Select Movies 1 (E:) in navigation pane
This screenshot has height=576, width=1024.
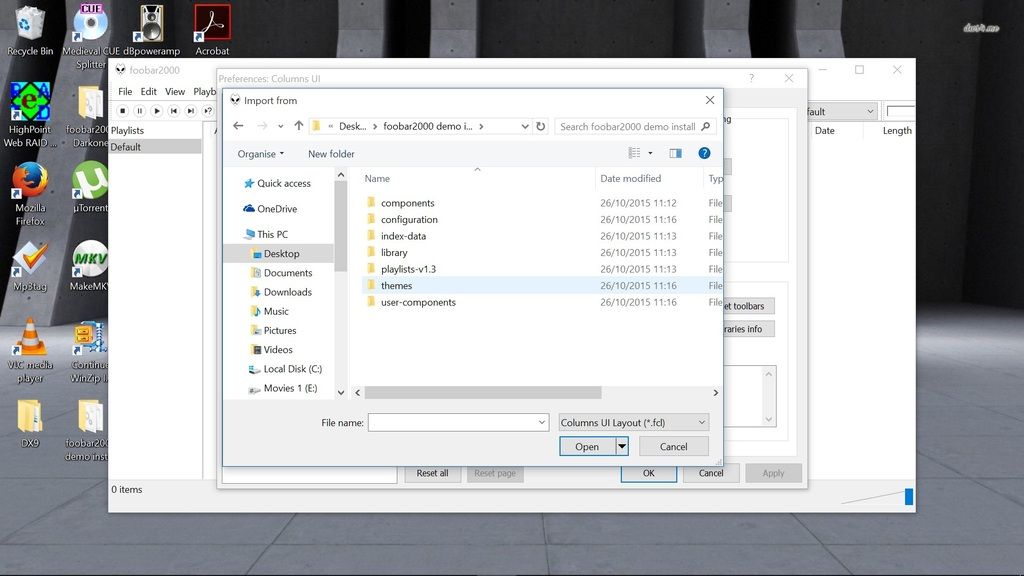click(x=285, y=388)
